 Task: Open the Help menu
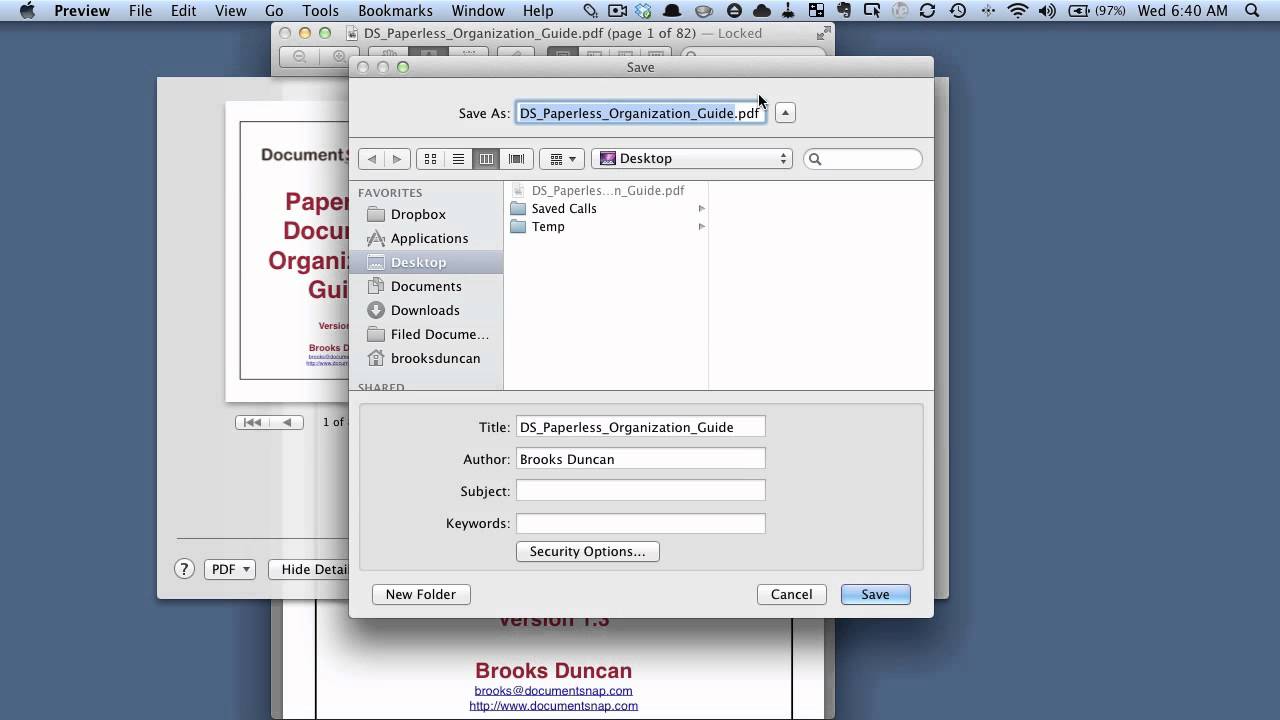pos(538,11)
